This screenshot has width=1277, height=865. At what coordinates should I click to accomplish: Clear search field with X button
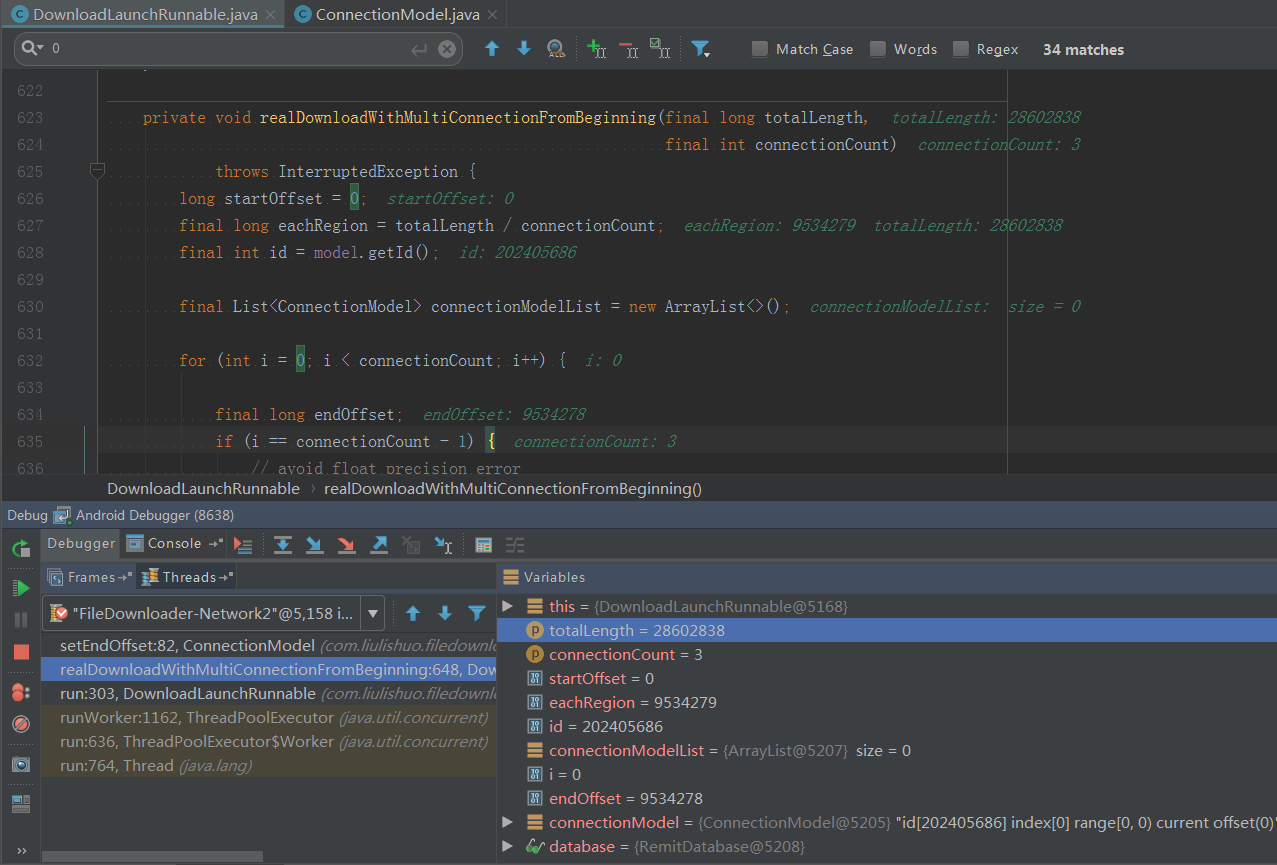[x=447, y=49]
